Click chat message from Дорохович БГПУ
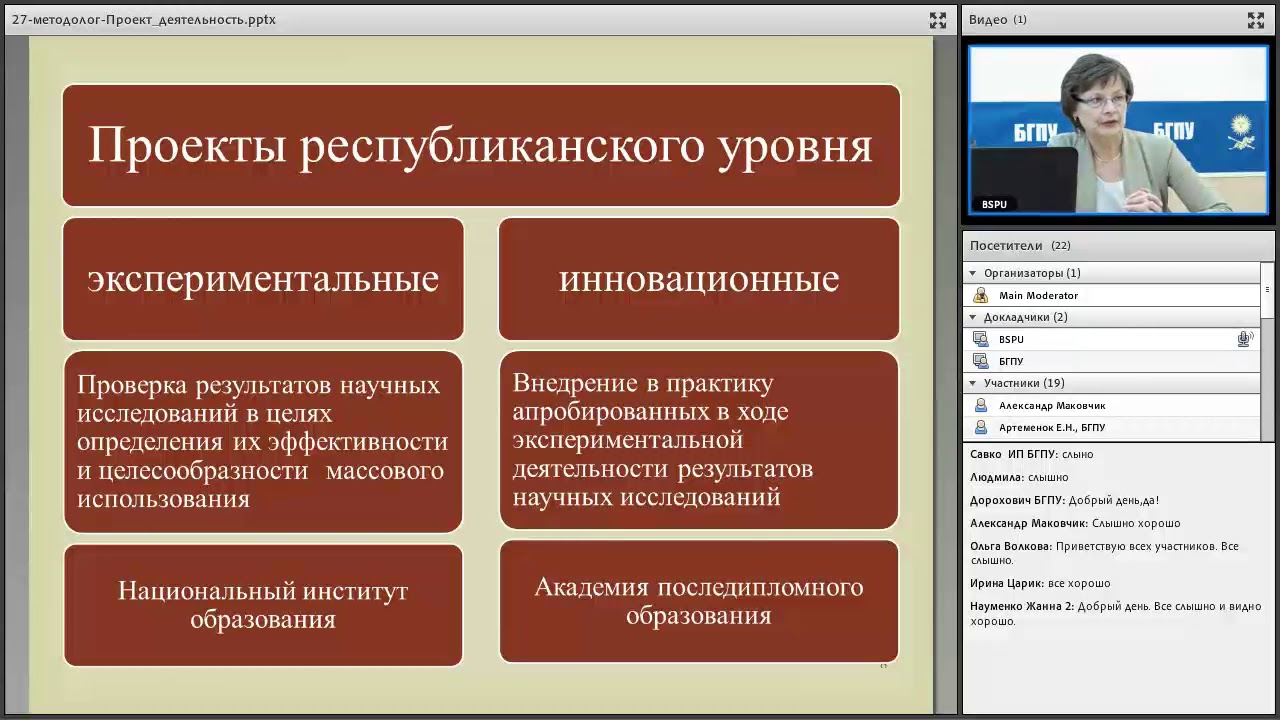The height and width of the screenshot is (720, 1280). point(1064,500)
